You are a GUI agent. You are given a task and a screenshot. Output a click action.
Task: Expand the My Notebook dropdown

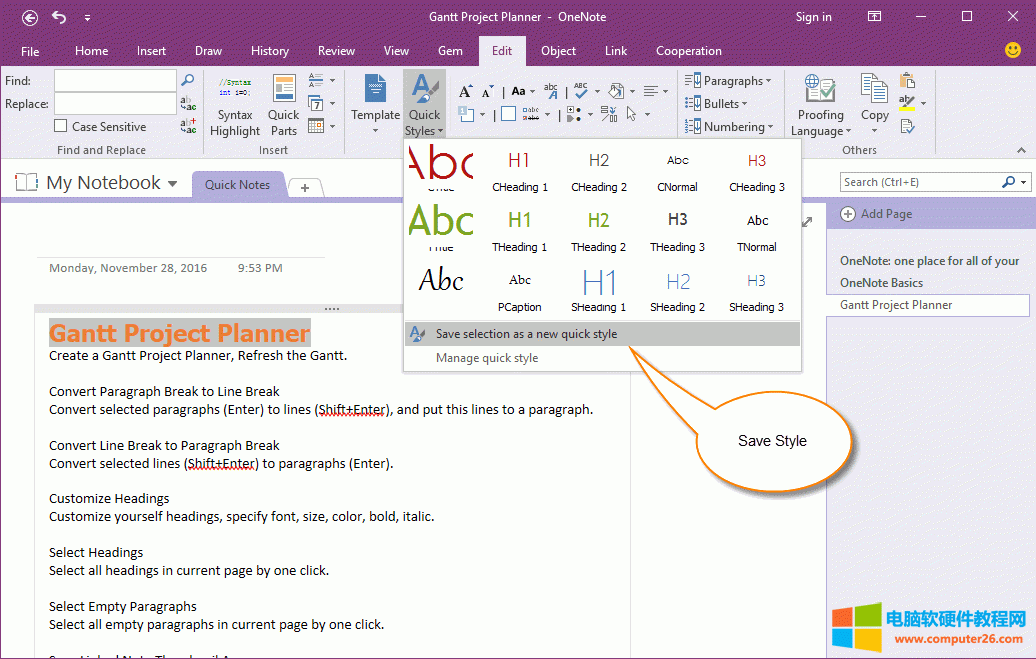pos(172,184)
